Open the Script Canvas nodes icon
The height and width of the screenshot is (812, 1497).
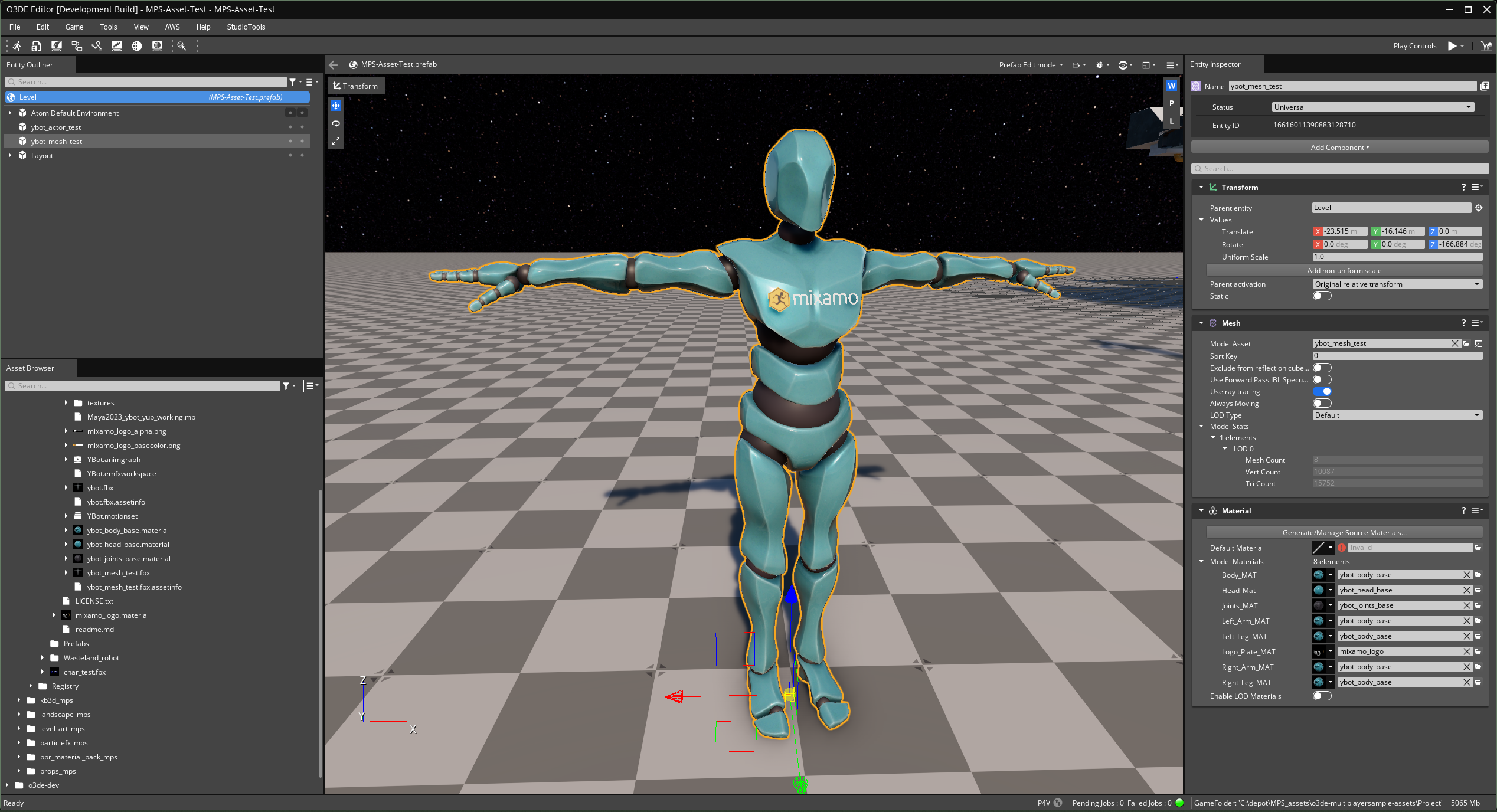coord(77,46)
